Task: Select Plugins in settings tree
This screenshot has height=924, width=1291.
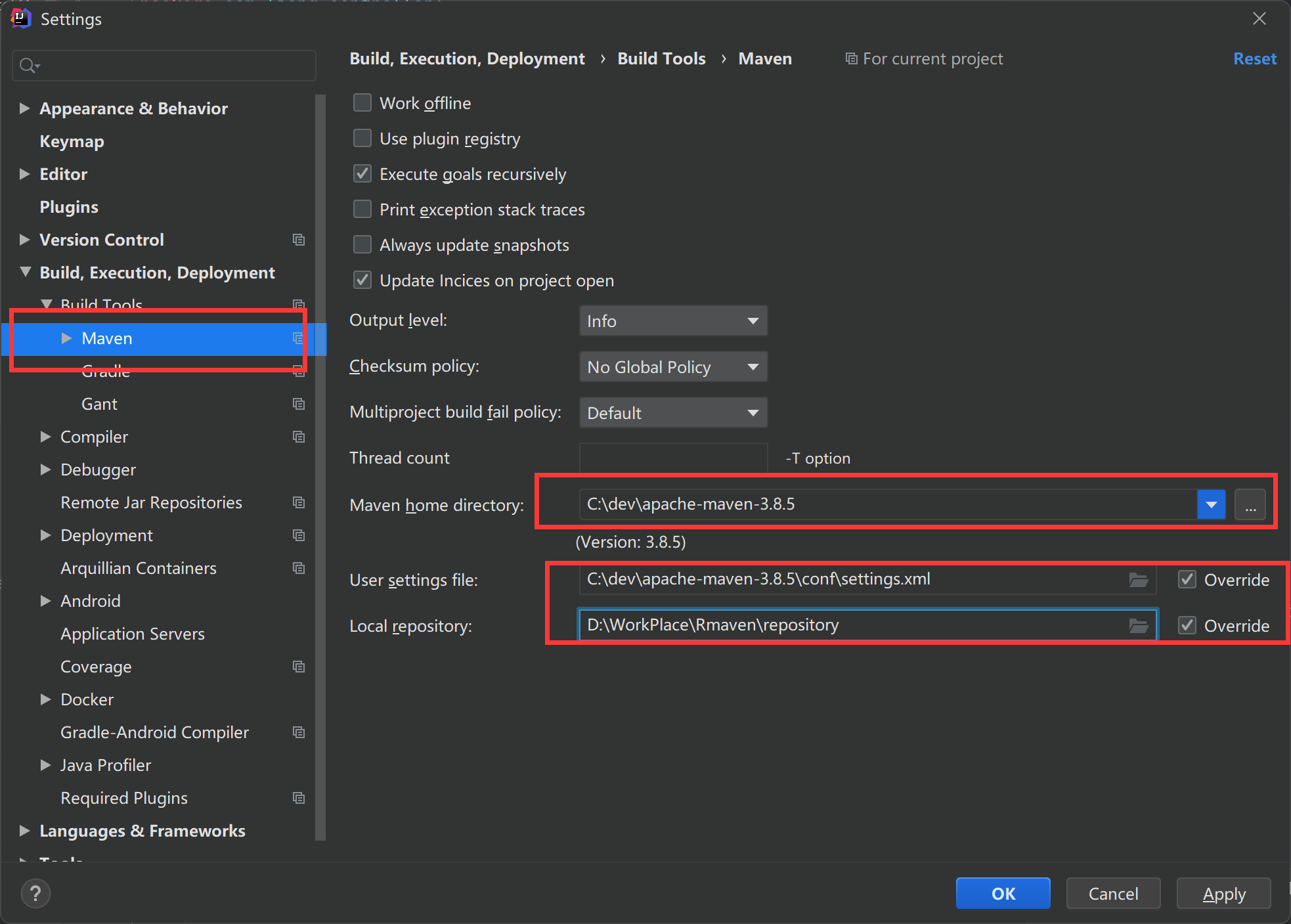Action: pos(69,207)
